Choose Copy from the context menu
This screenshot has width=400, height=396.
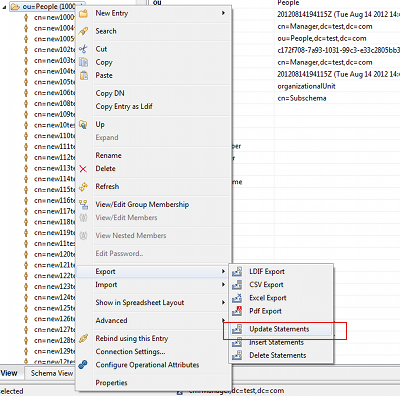pyautogui.click(x=104, y=62)
